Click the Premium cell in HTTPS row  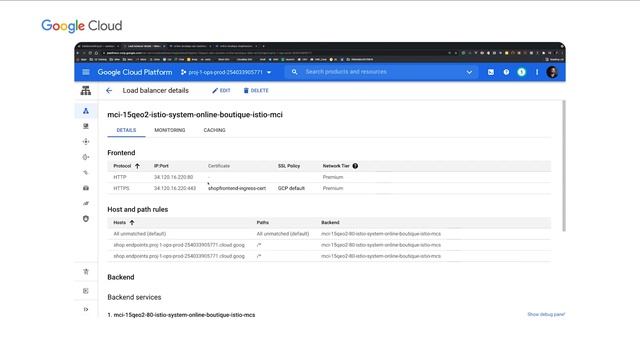pos(333,188)
